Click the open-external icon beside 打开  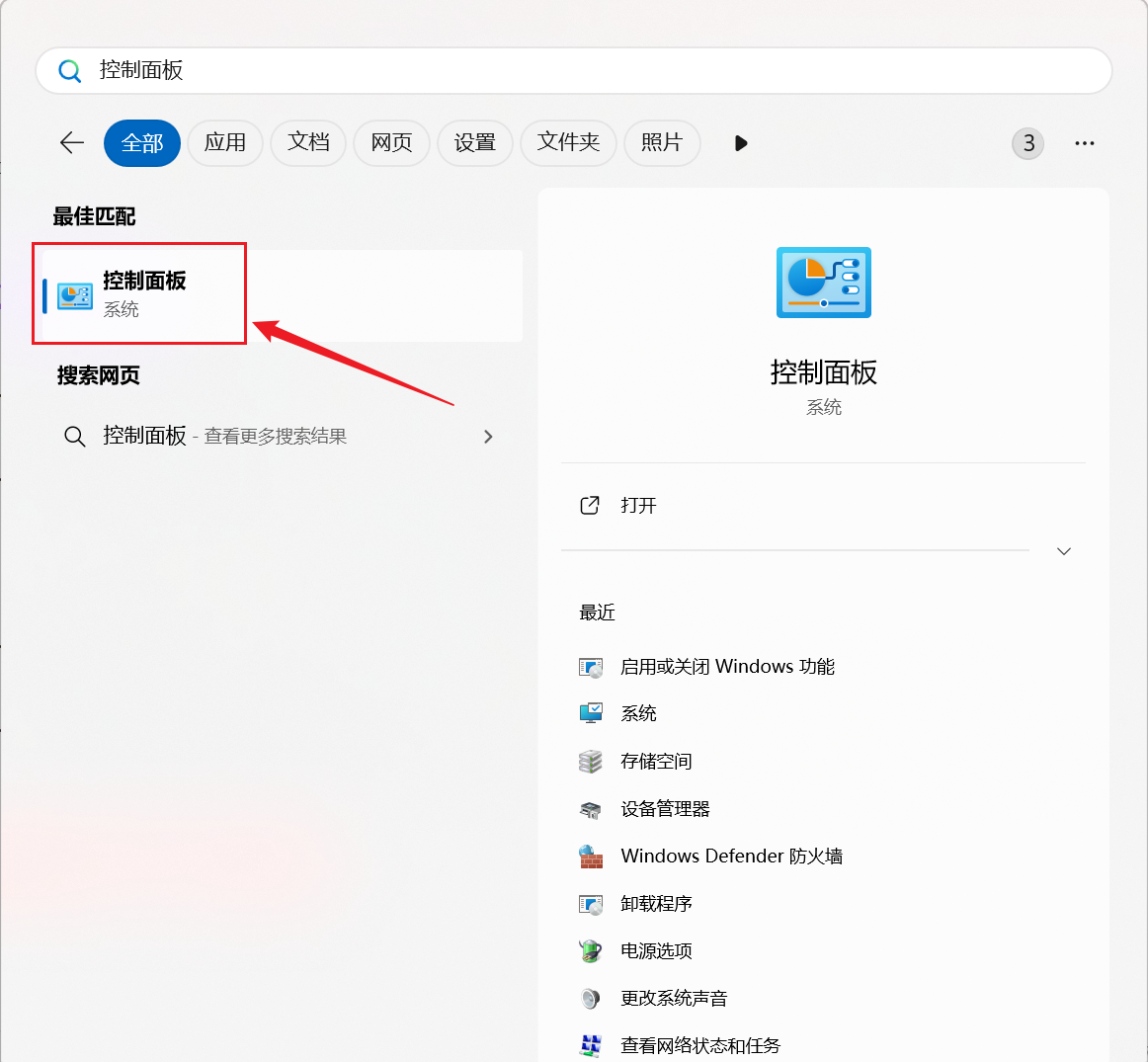coord(590,506)
